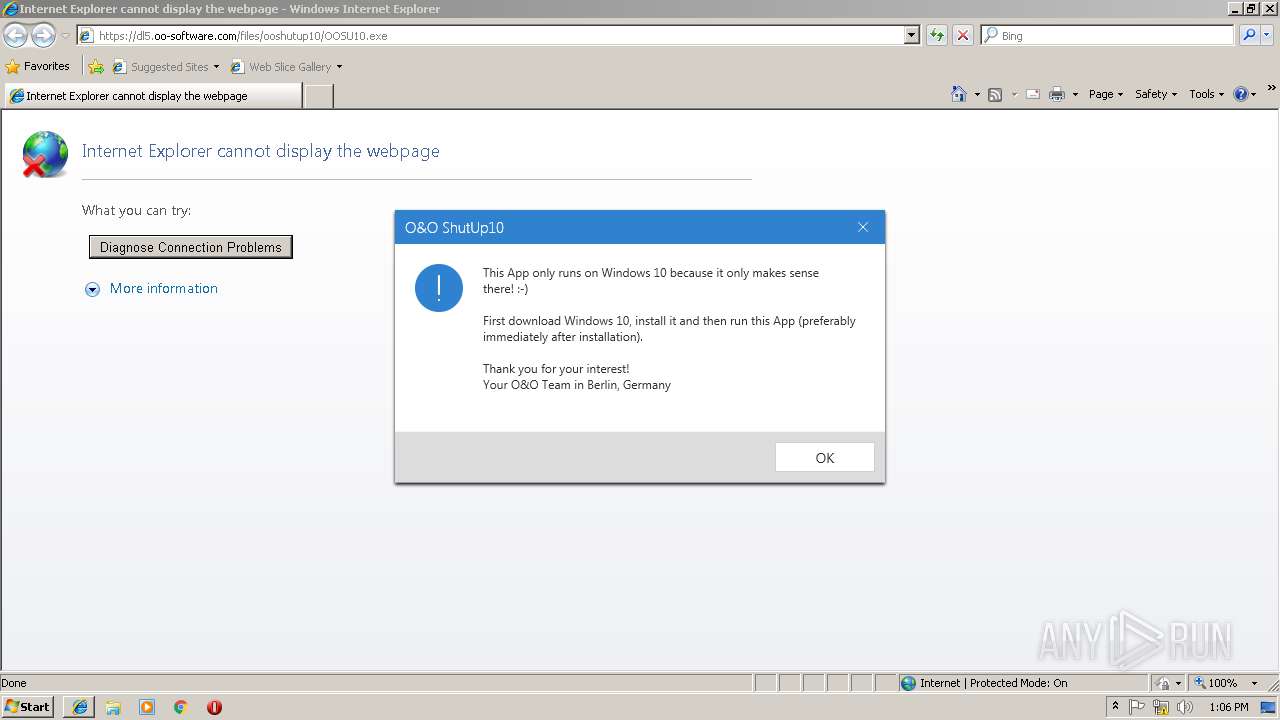Open the recent pages dropdown arrow
Screen dimensions: 1280x720
(65, 36)
